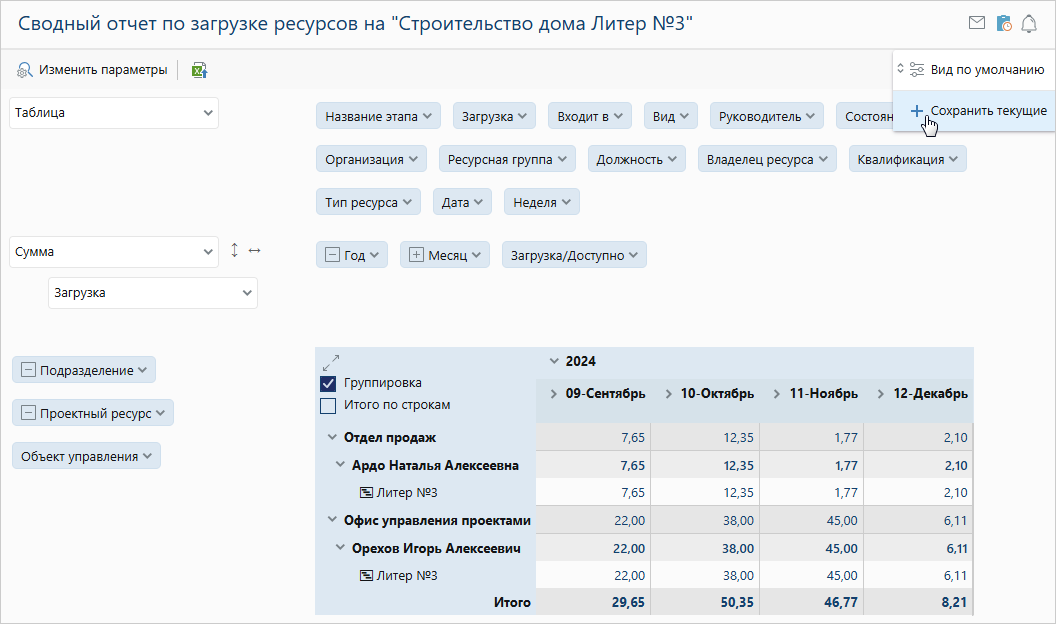Screen dimensions: 1056x624
Task: Collapse minus box on Подразделение chip
Action: click(x=28, y=370)
